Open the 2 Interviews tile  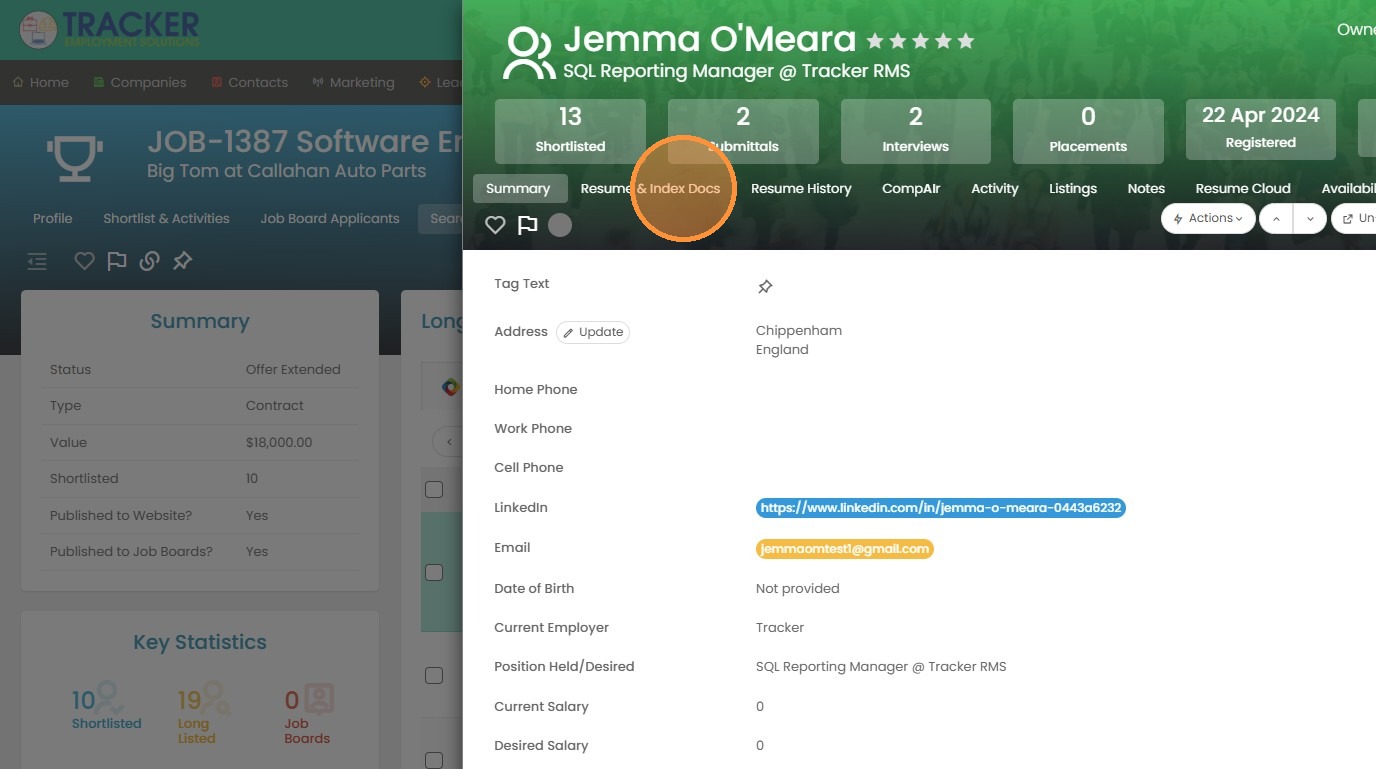(916, 131)
